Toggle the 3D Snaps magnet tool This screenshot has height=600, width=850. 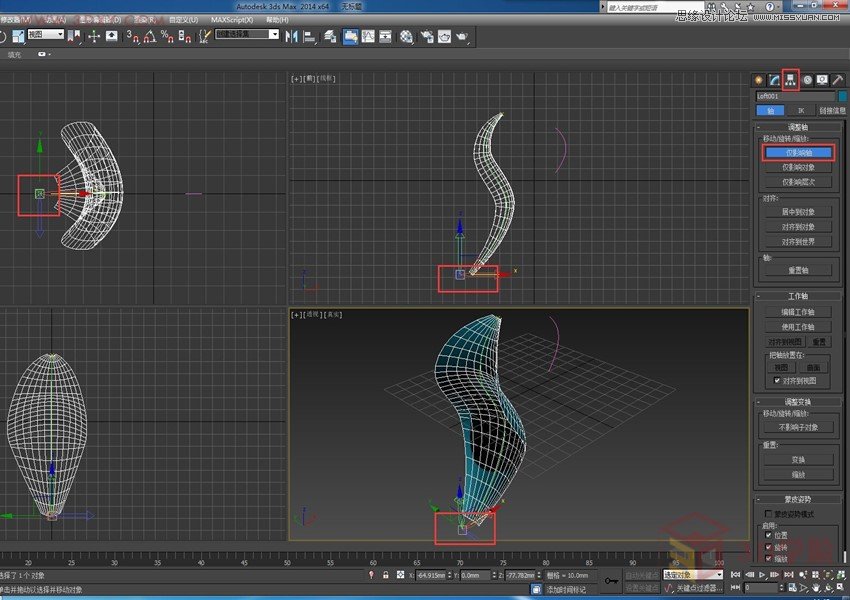[x=133, y=36]
